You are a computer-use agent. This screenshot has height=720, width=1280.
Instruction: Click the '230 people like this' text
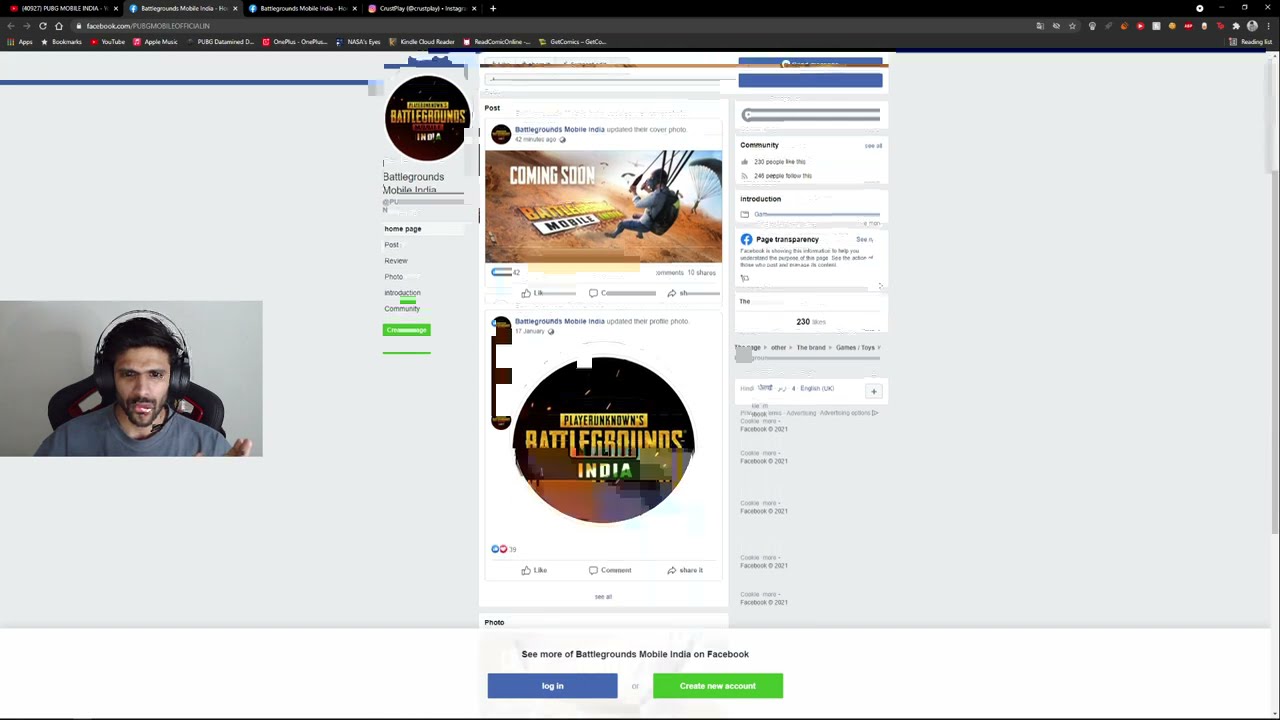pyautogui.click(x=779, y=162)
